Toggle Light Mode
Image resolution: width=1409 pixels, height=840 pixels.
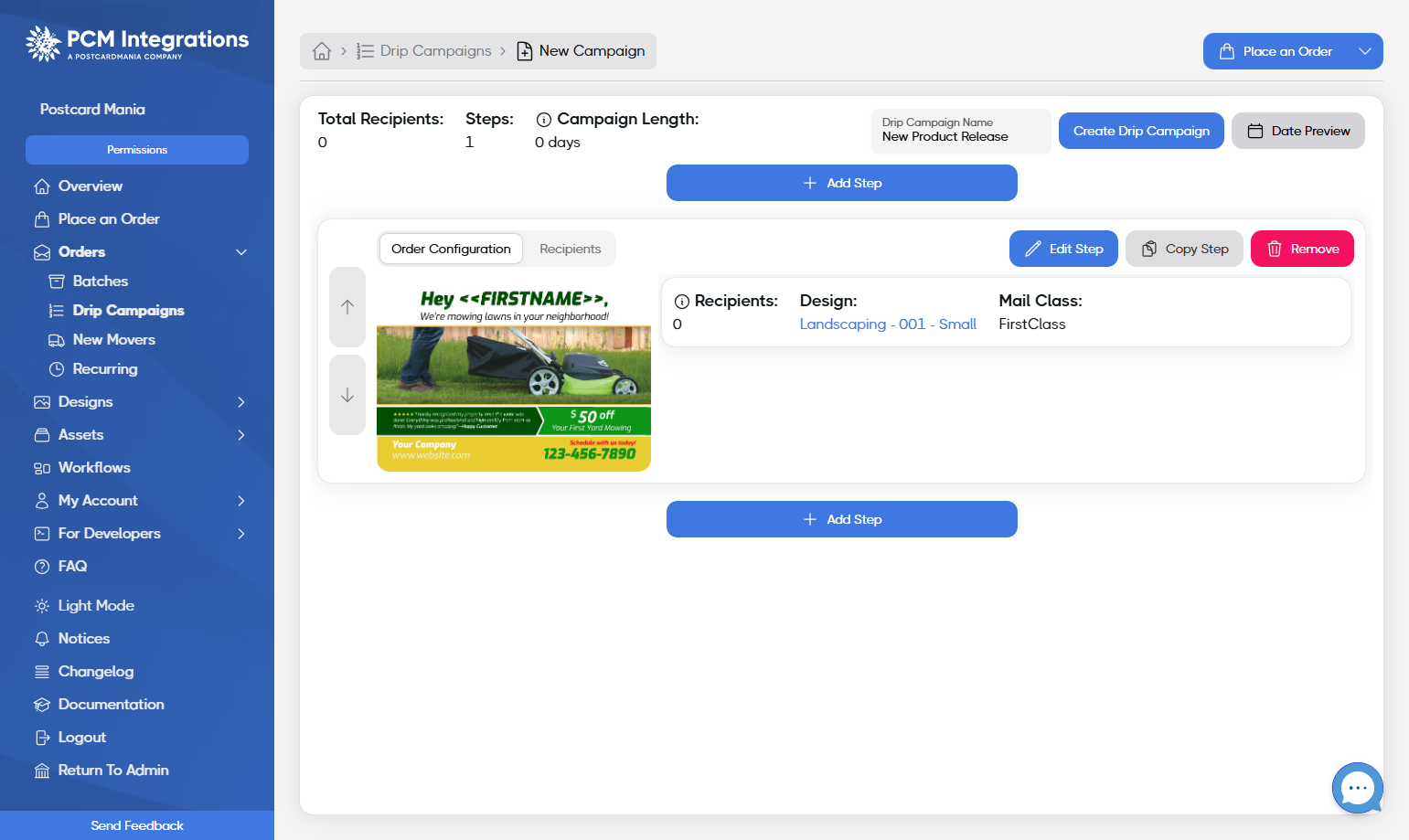coord(84,606)
